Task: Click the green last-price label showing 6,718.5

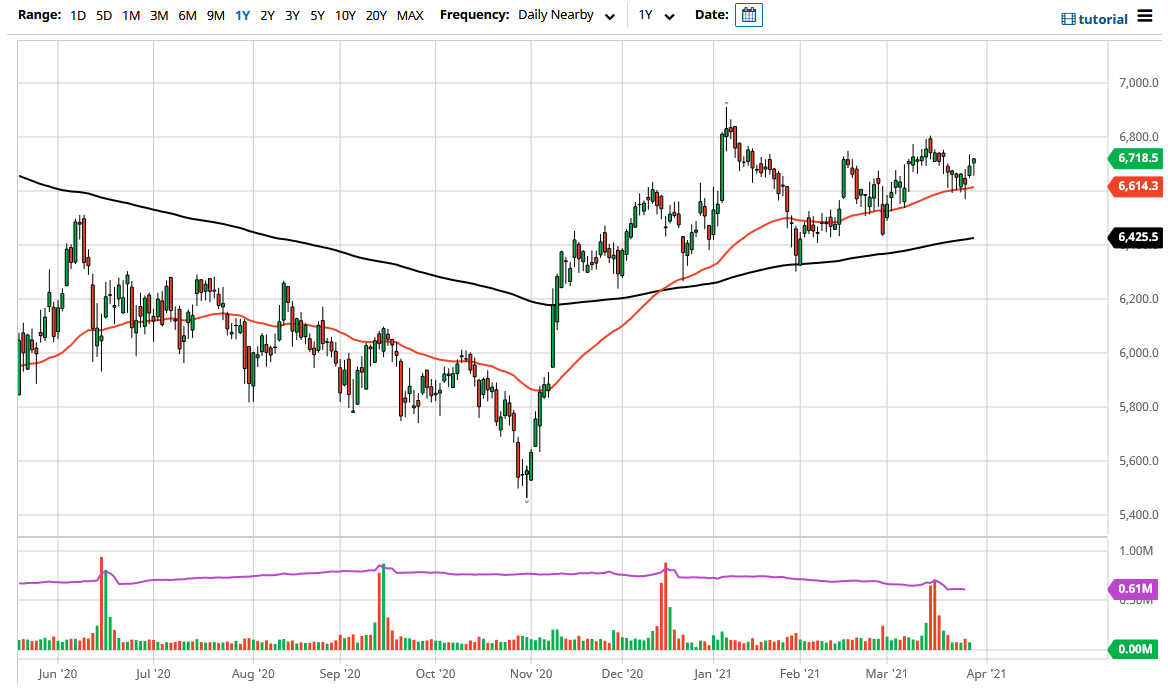Action: pos(1137,159)
